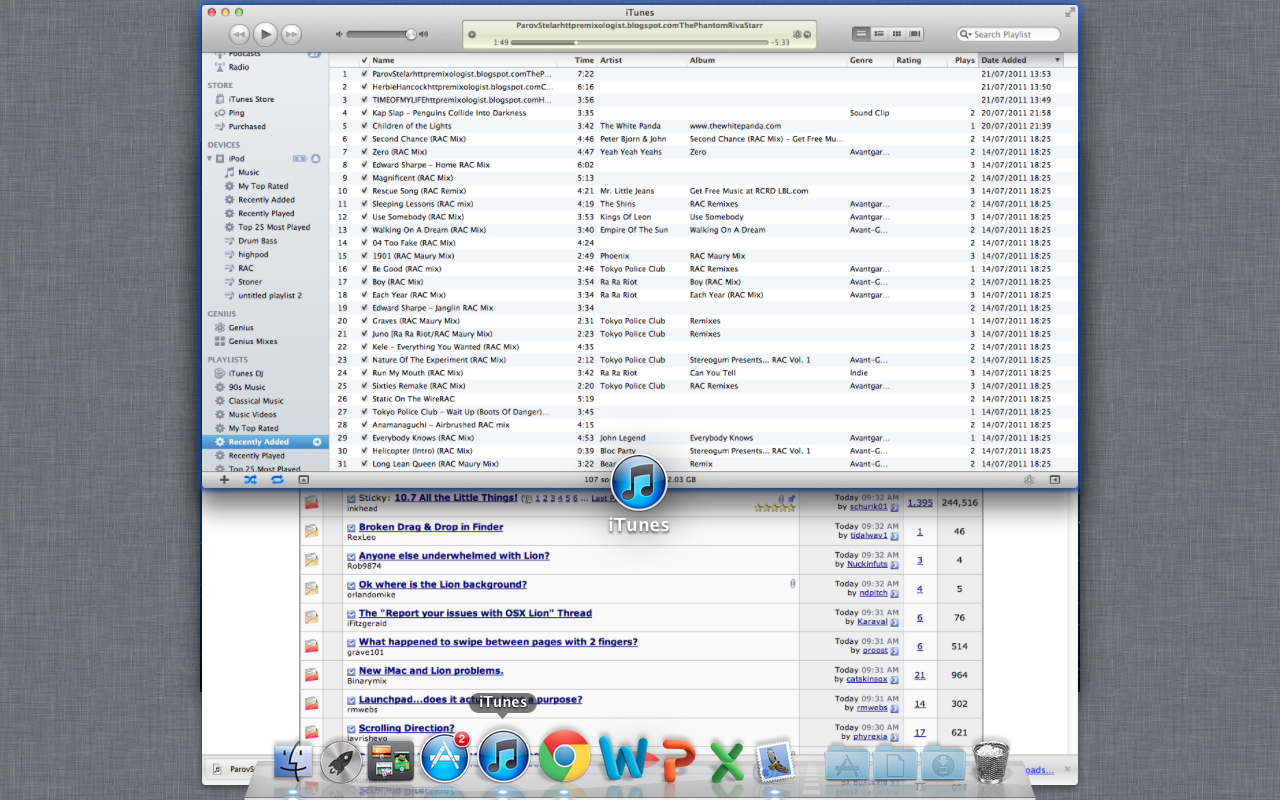Switch to grid view
The height and width of the screenshot is (800, 1280).
pyautogui.click(x=897, y=34)
